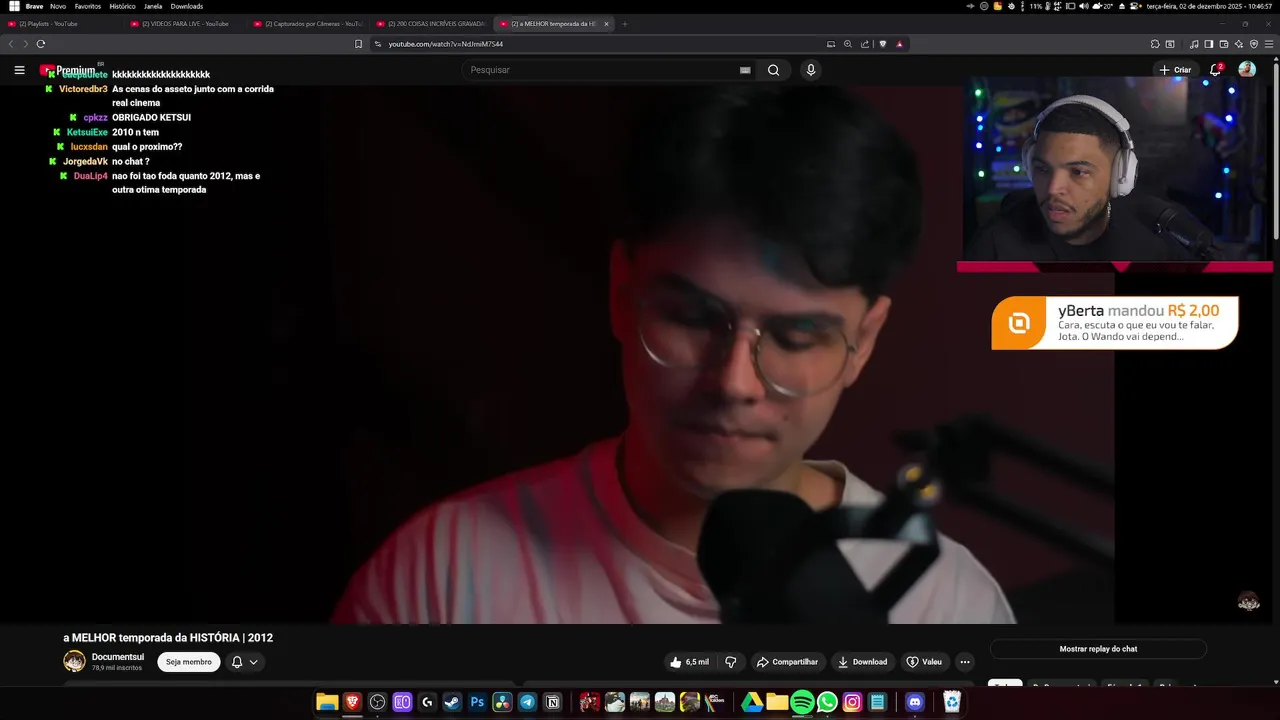Start voice search with microphone icon
The height and width of the screenshot is (720, 1280).
click(811, 70)
